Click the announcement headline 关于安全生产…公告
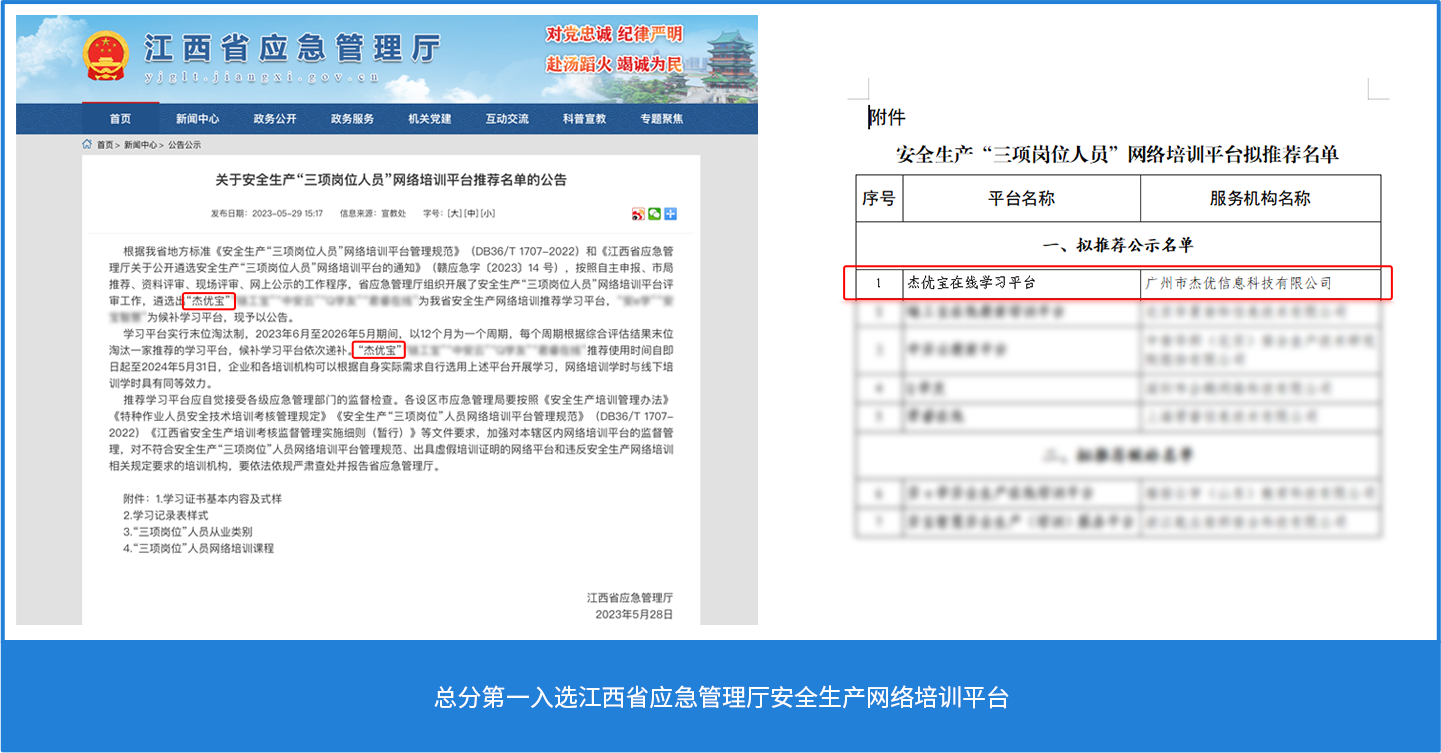 click(x=391, y=180)
